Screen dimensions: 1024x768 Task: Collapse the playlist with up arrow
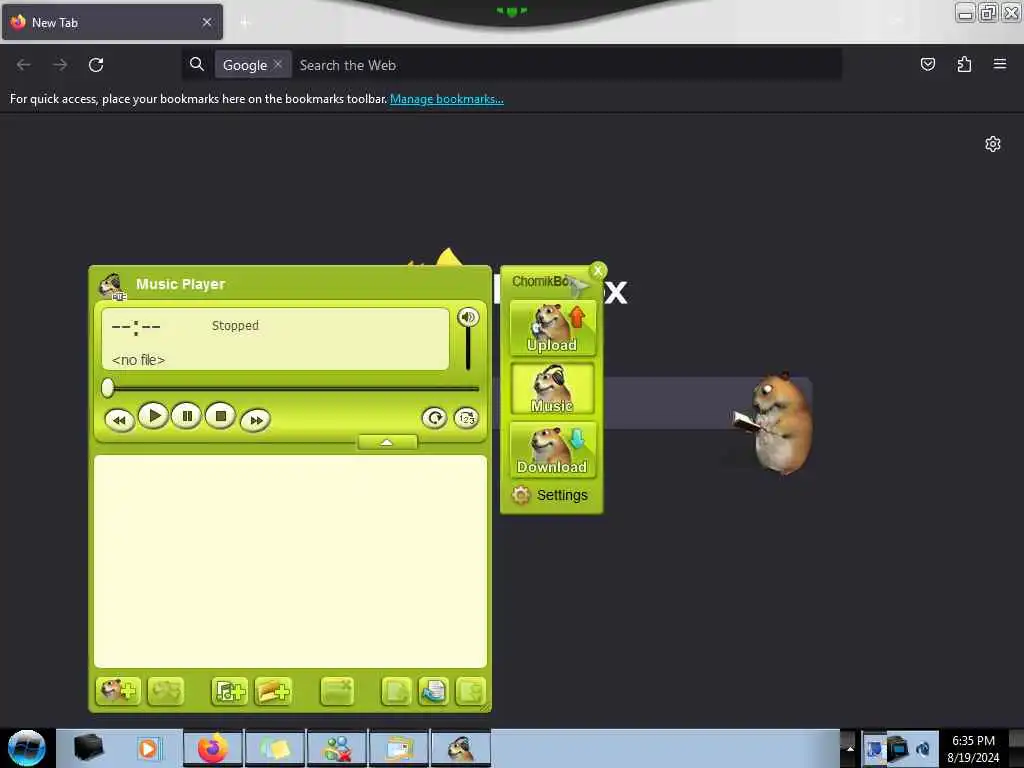(x=387, y=443)
